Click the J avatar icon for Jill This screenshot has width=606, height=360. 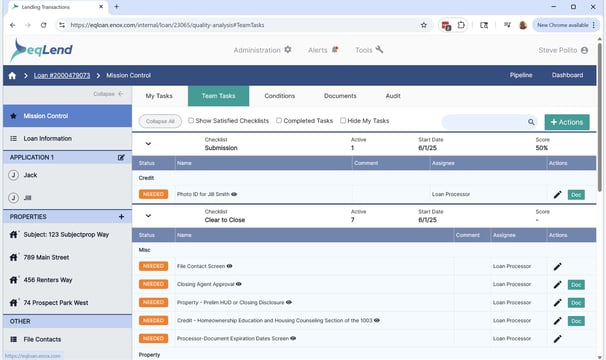tap(14, 198)
